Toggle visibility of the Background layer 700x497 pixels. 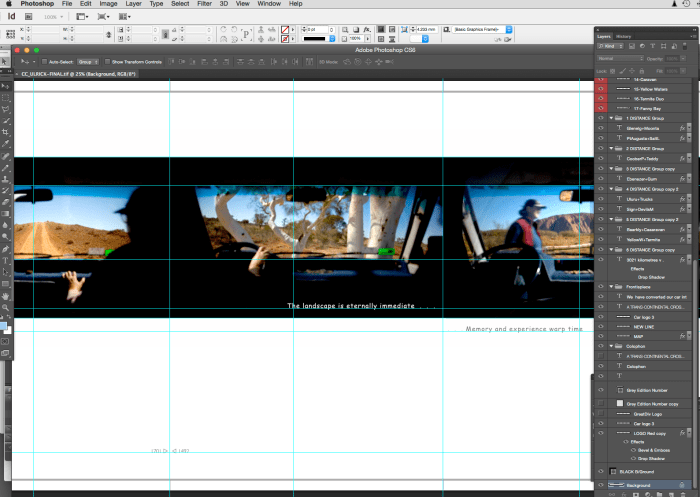click(x=602, y=485)
